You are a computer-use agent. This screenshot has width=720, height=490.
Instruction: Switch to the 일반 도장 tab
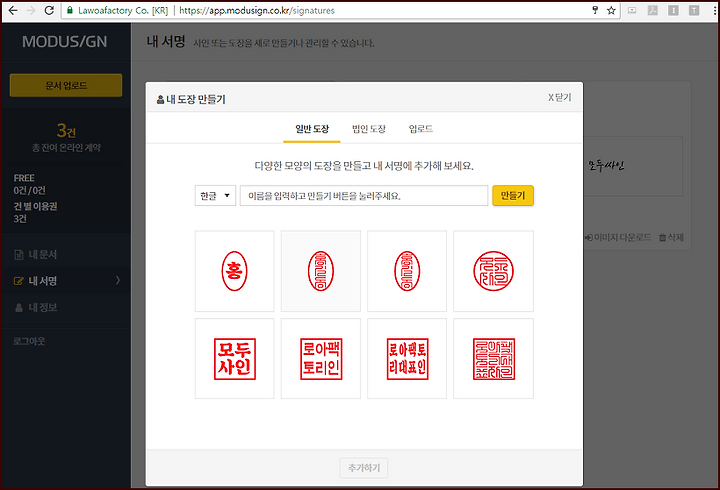tap(312, 129)
